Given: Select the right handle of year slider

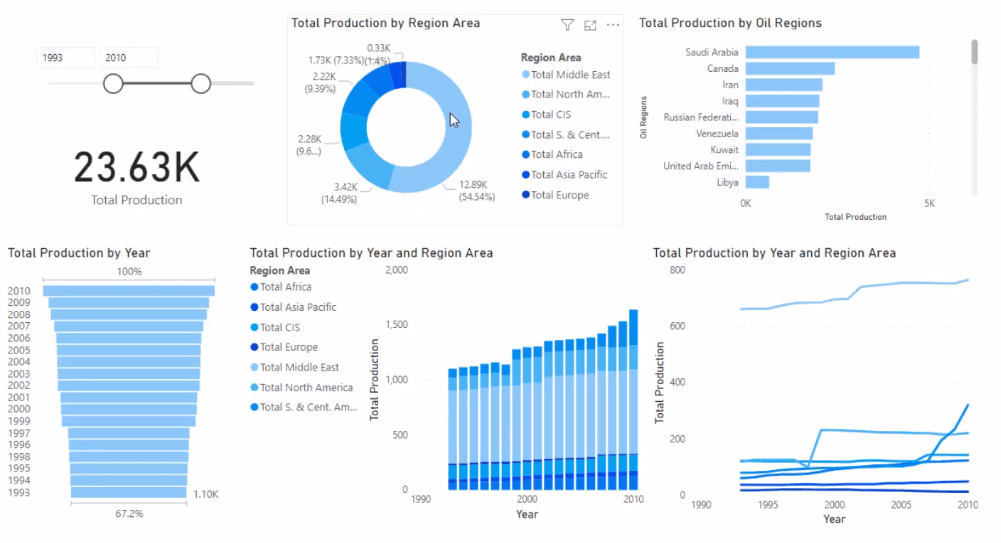Looking at the screenshot, I should pyautogui.click(x=200, y=84).
